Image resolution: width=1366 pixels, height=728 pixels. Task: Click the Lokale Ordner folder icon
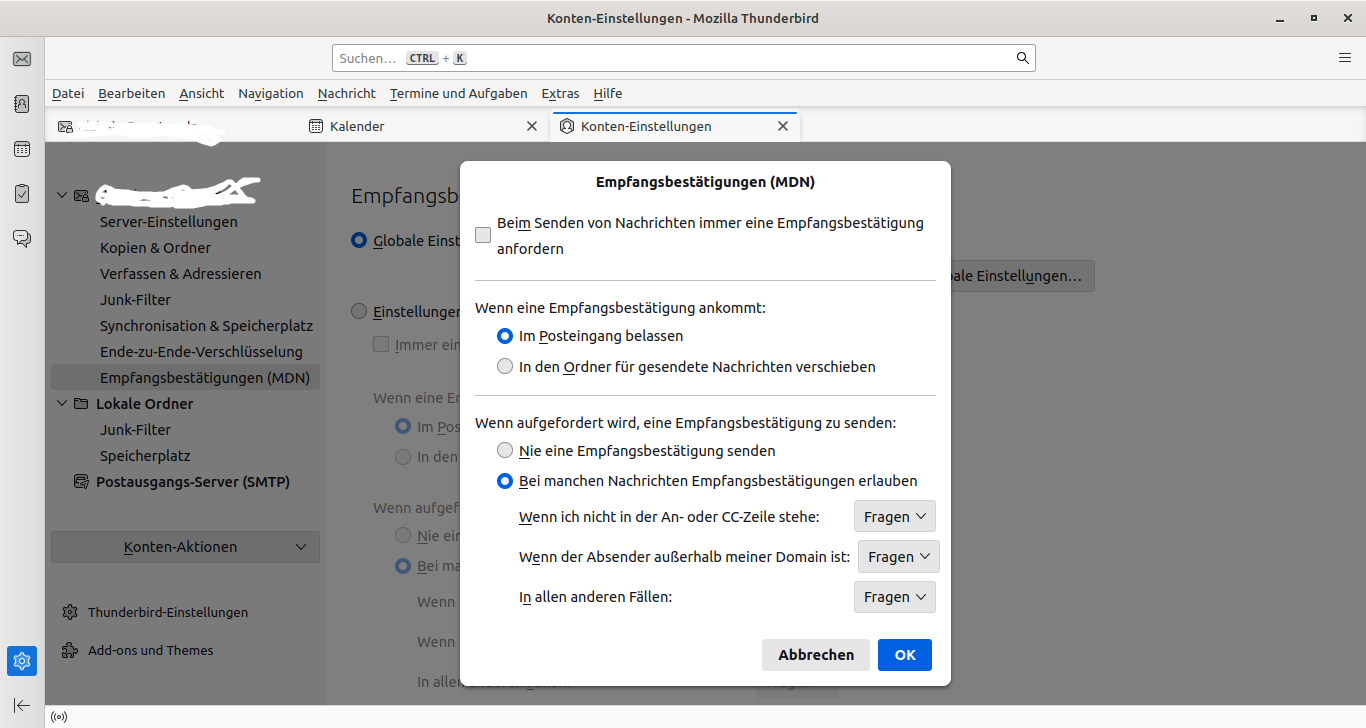(x=81, y=404)
